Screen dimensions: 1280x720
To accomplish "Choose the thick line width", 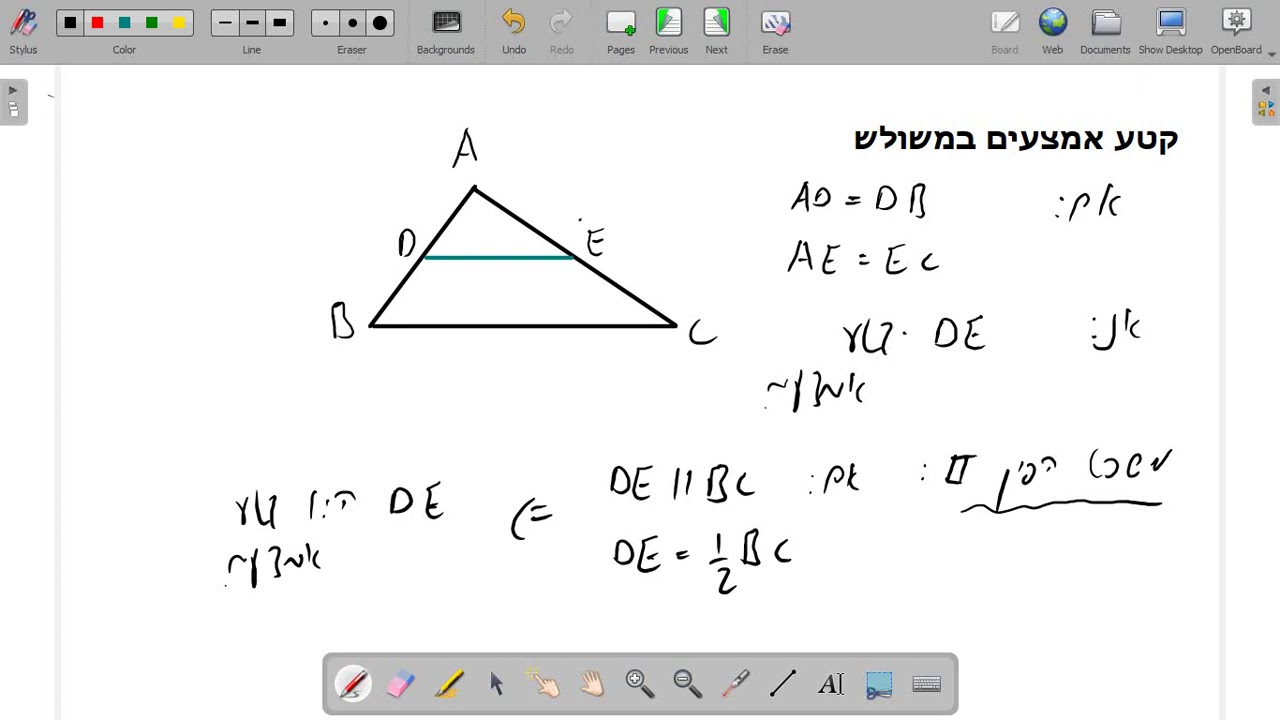I will pos(279,23).
